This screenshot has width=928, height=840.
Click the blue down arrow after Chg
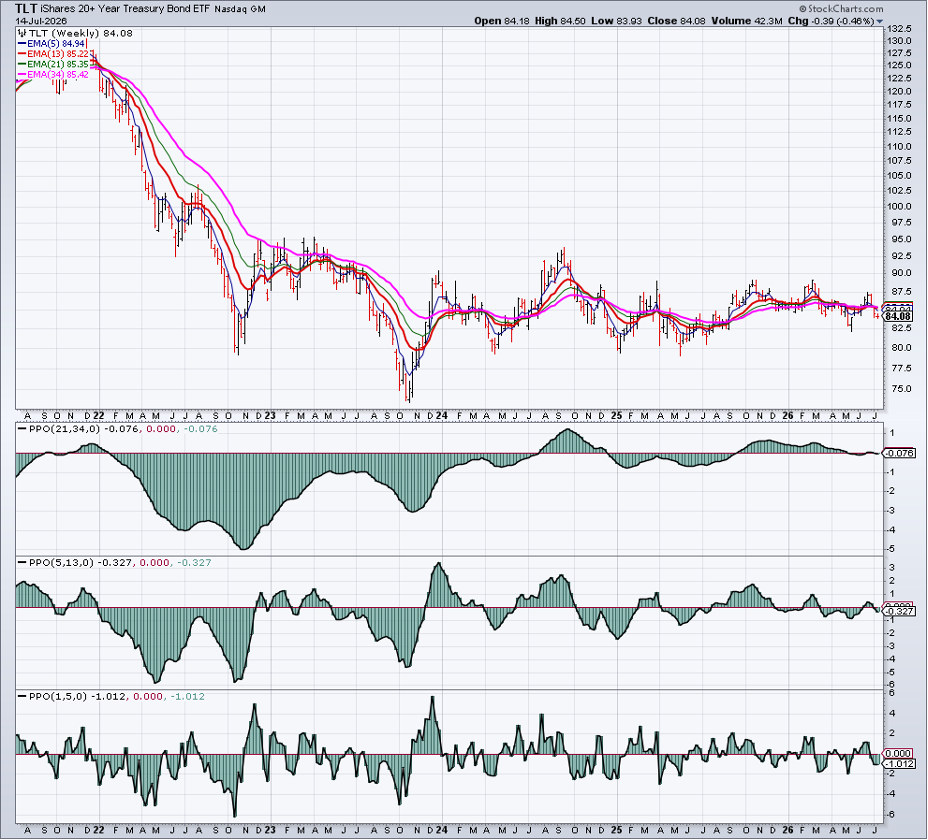[x=879, y=21]
